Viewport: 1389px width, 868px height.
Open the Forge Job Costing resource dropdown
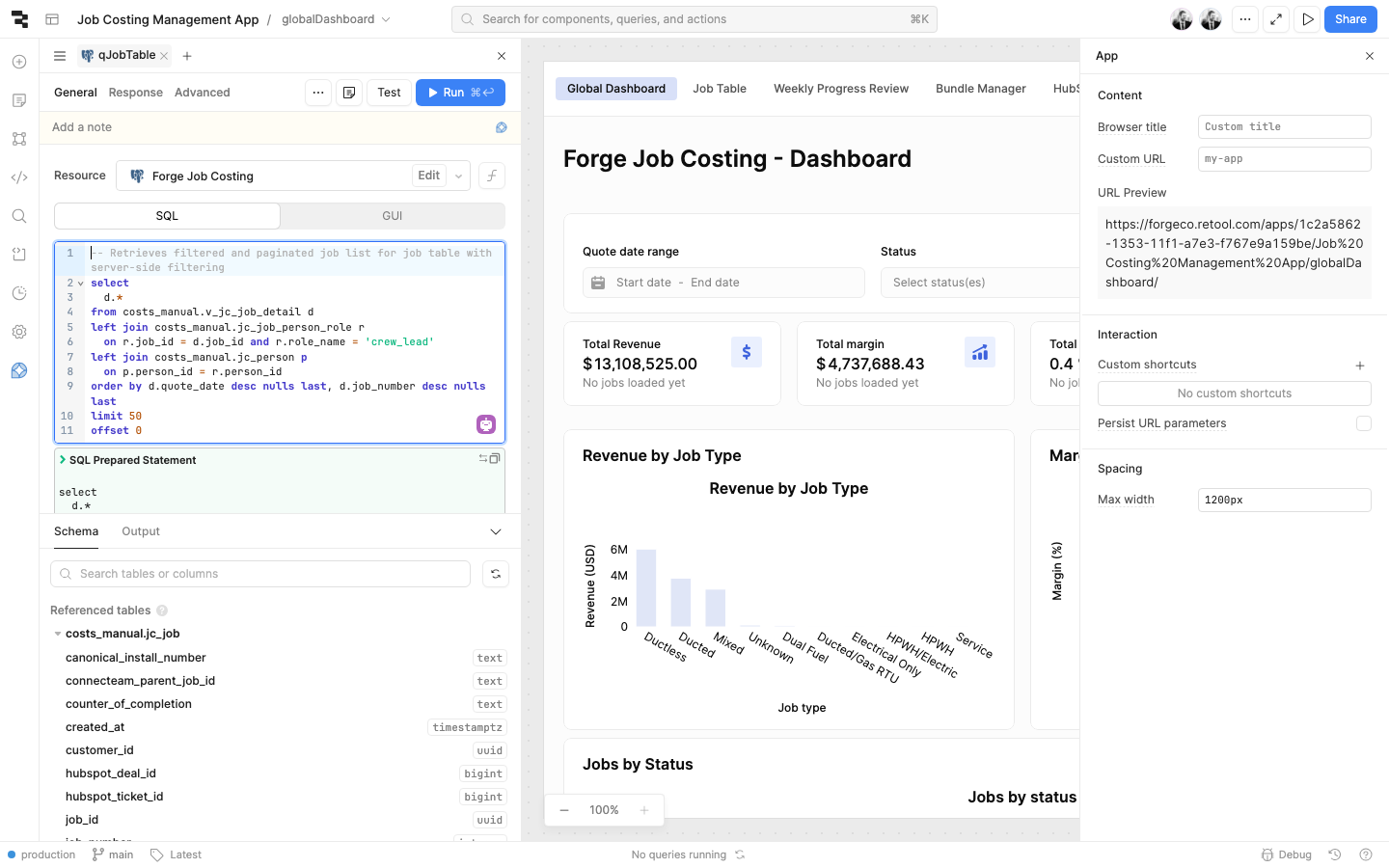459,176
